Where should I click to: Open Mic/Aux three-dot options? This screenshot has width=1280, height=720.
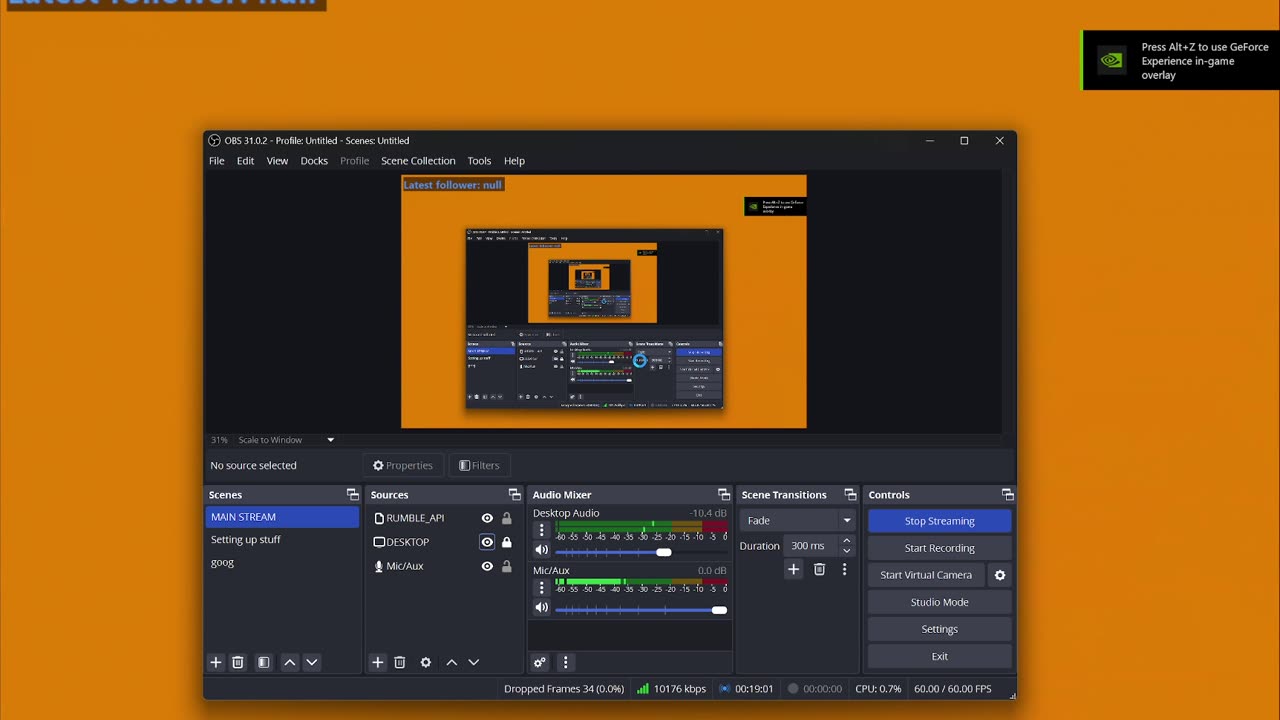(x=542, y=588)
